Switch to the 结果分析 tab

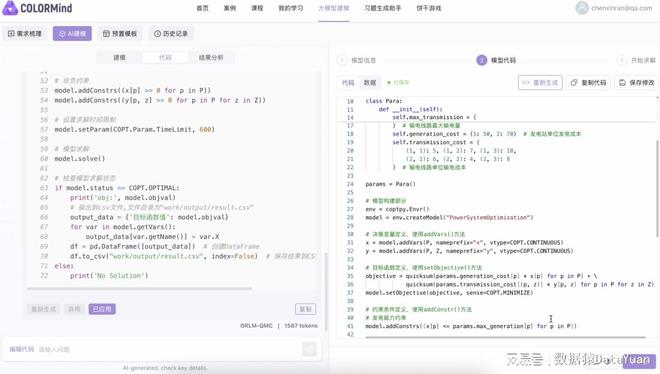[211, 58]
